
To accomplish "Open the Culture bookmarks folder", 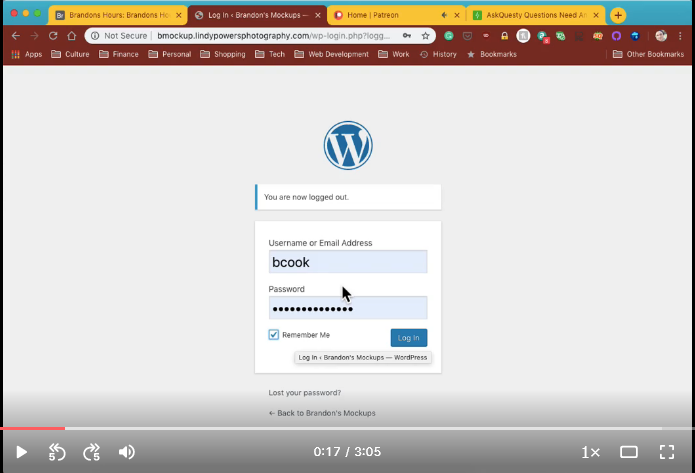I will [70, 54].
